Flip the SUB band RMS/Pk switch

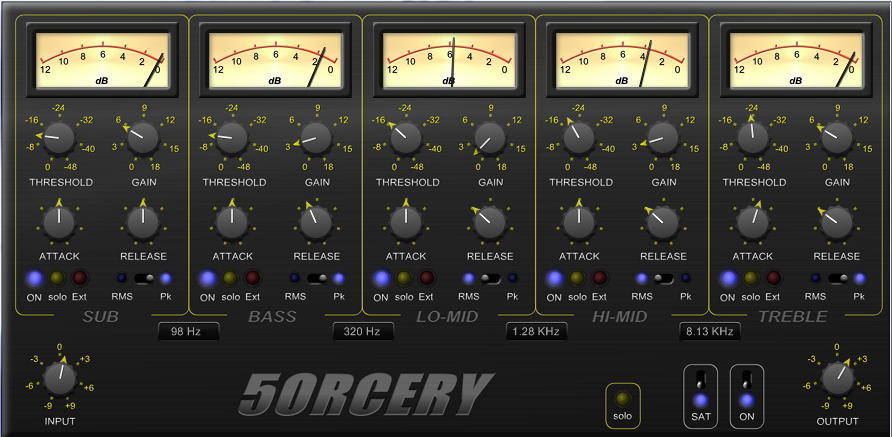pyautogui.click(x=144, y=278)
